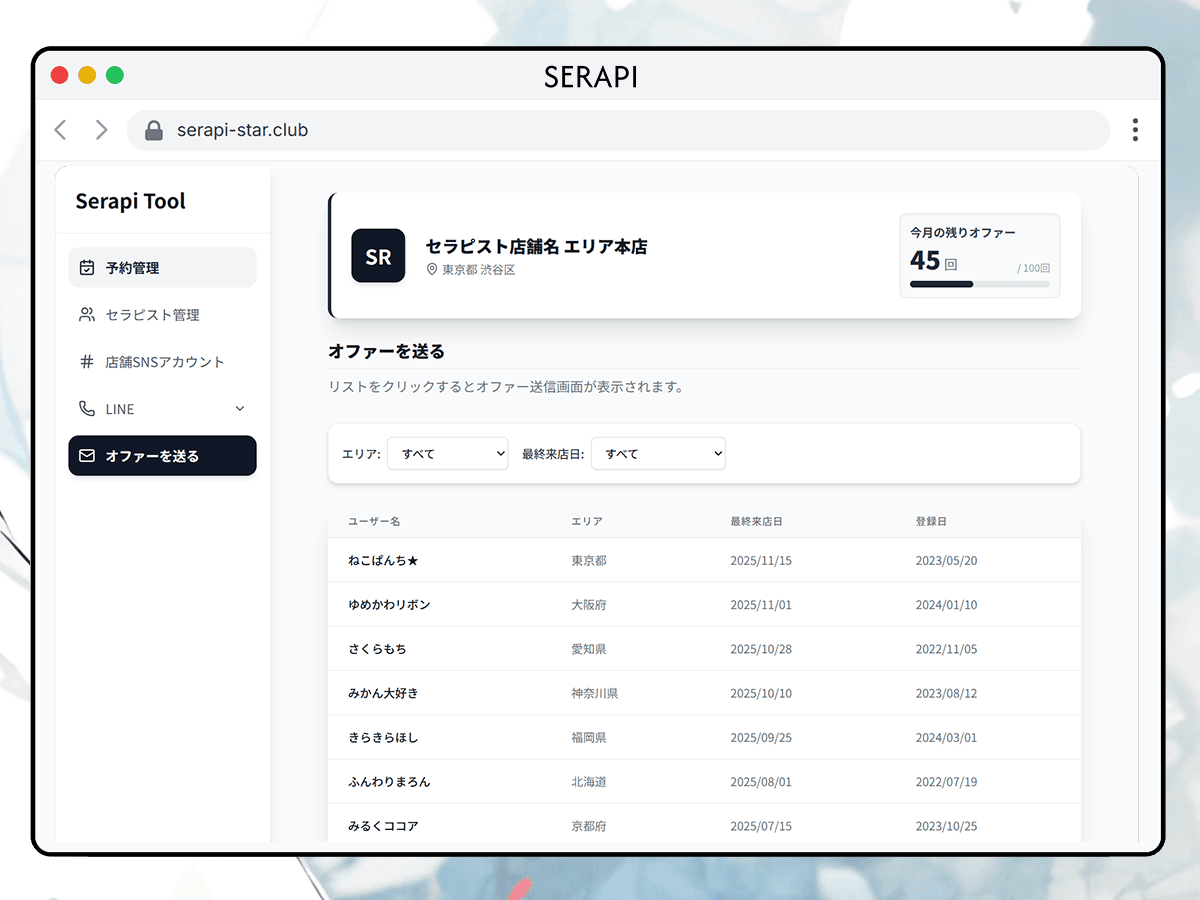Click registration date 2022/07/19
1200x900 pixels.
pyautogui.click(x=947, y=781)
